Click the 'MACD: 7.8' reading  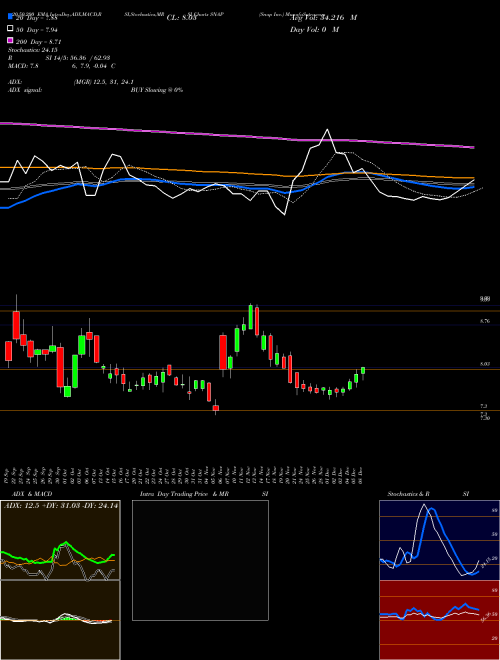pos(23,66)
